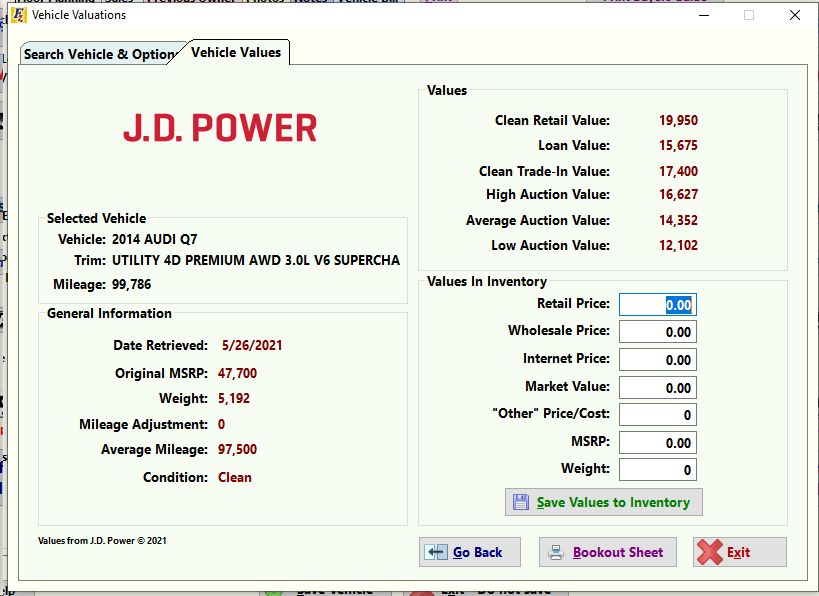Click the red X icon on Exit
The image size is (819, 596).
710,552
